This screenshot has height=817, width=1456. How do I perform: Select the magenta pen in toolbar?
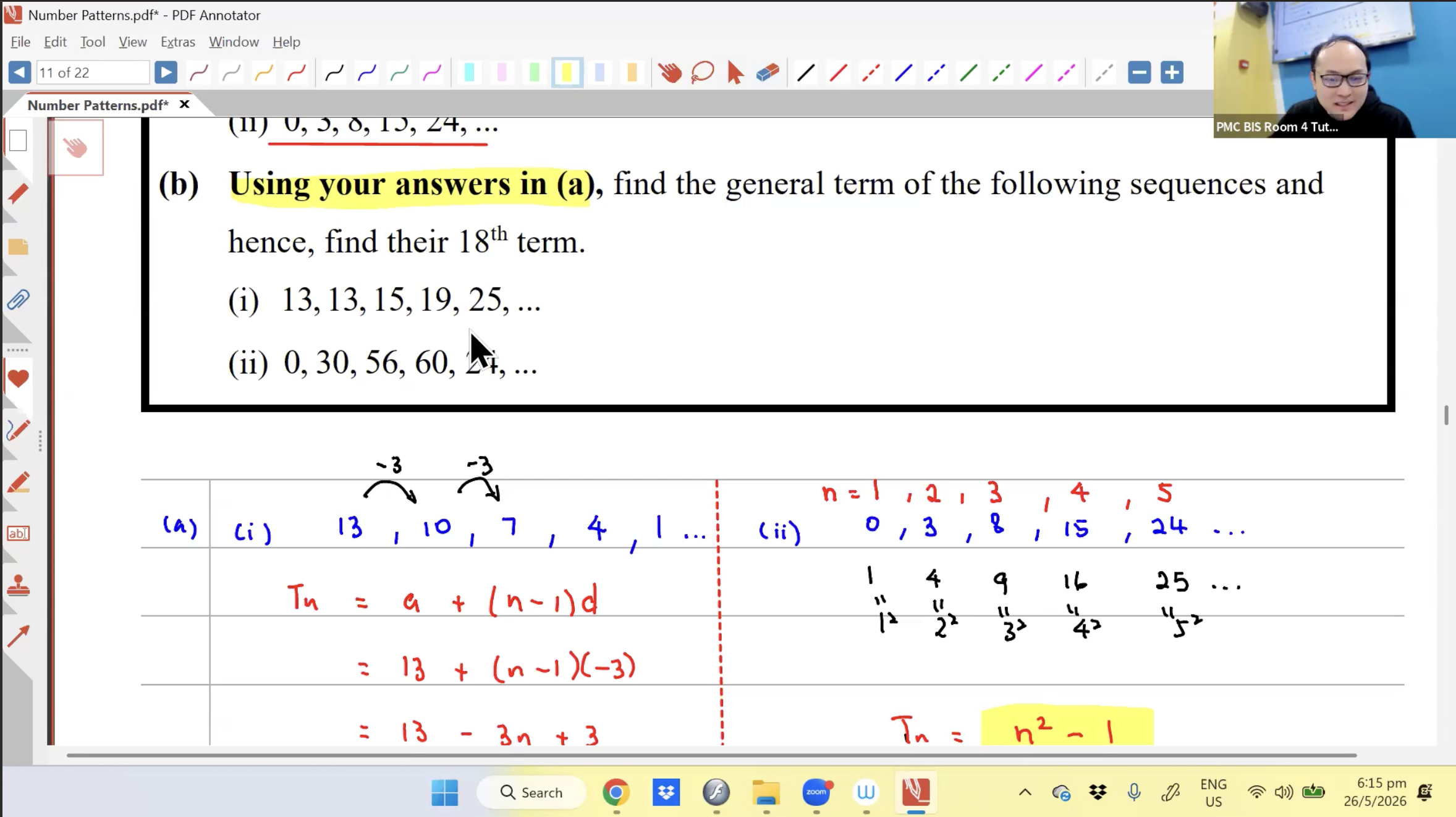tap(432, 73)
